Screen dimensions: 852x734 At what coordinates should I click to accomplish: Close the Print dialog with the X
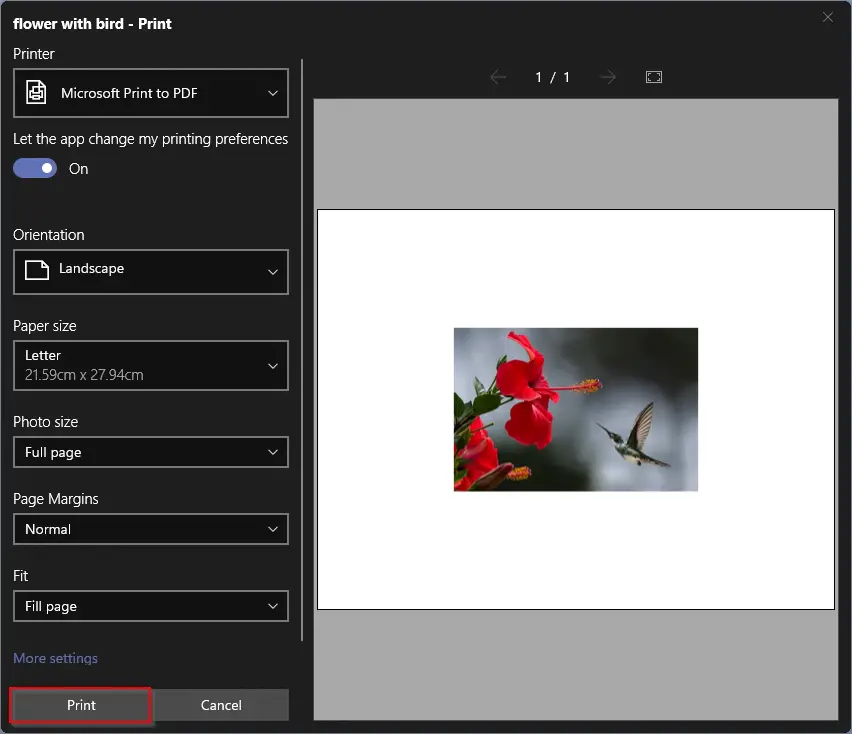click(828, 17)
